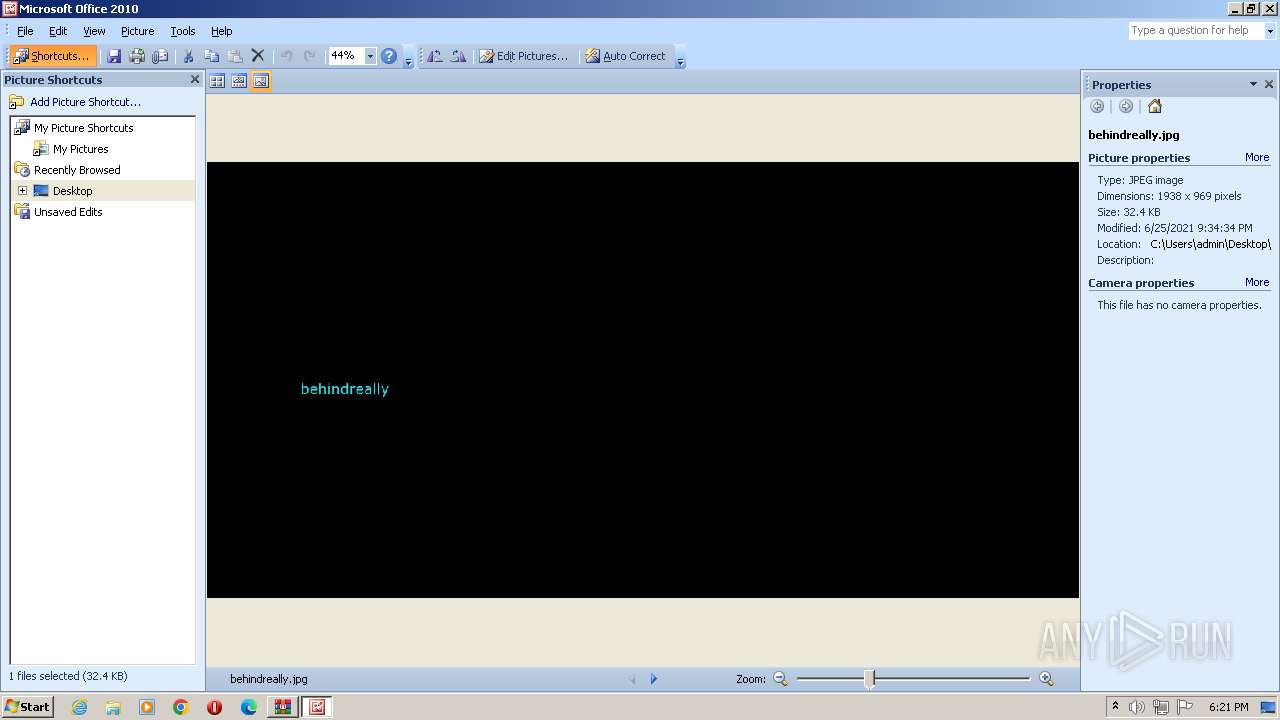
Task: Switch to Thumbnail view
Action: coord(217,81)
